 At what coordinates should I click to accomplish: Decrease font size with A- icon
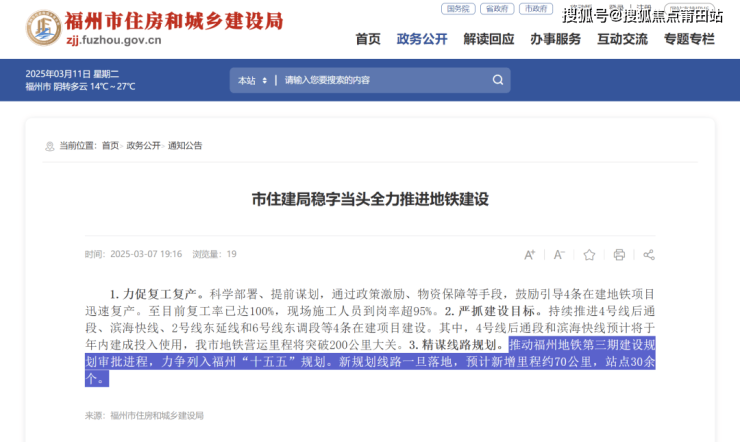pyautogui.click(x=559, y=255)
